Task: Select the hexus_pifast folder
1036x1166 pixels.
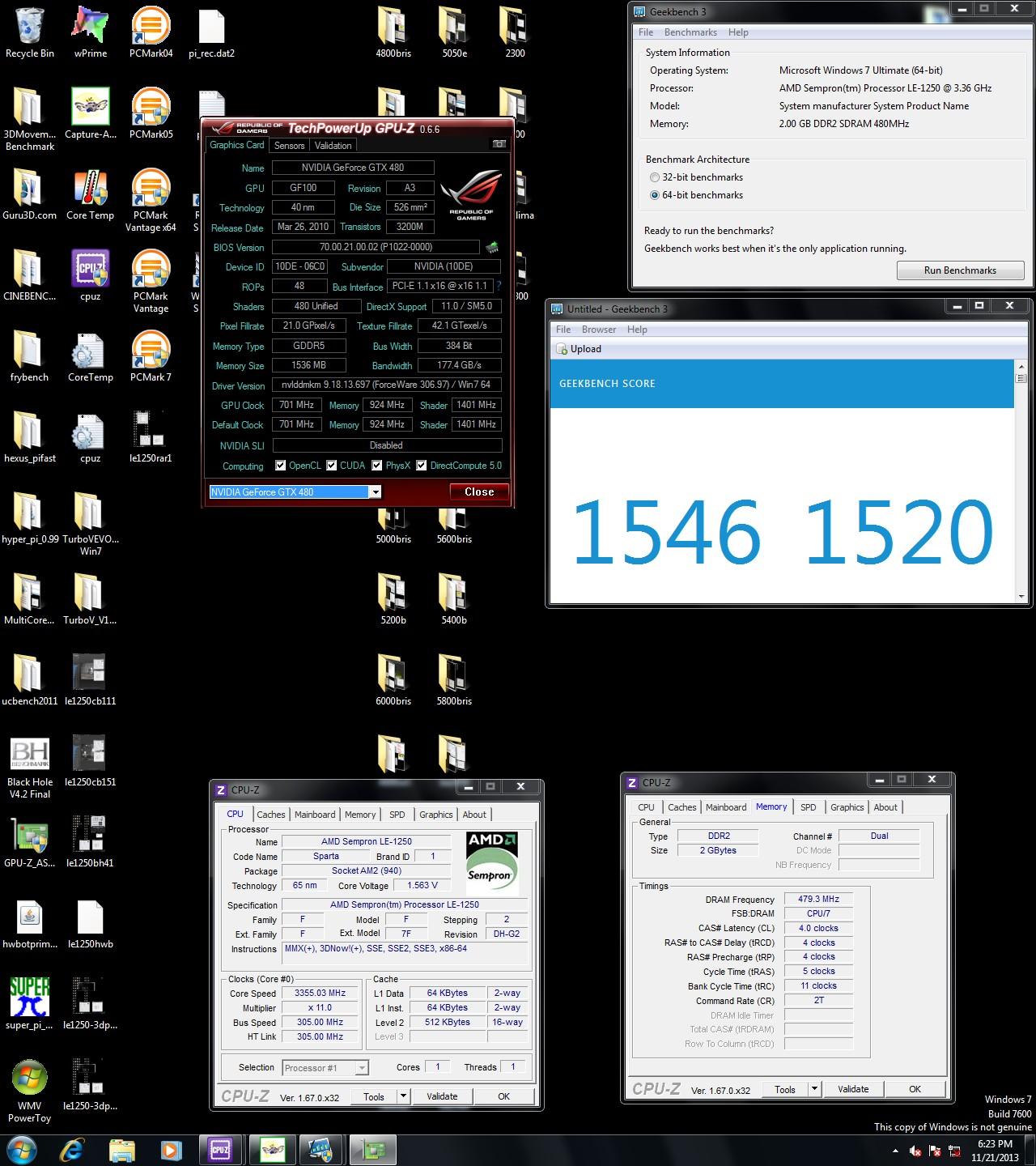Action: pyautogui.click(x=30, y=437)
